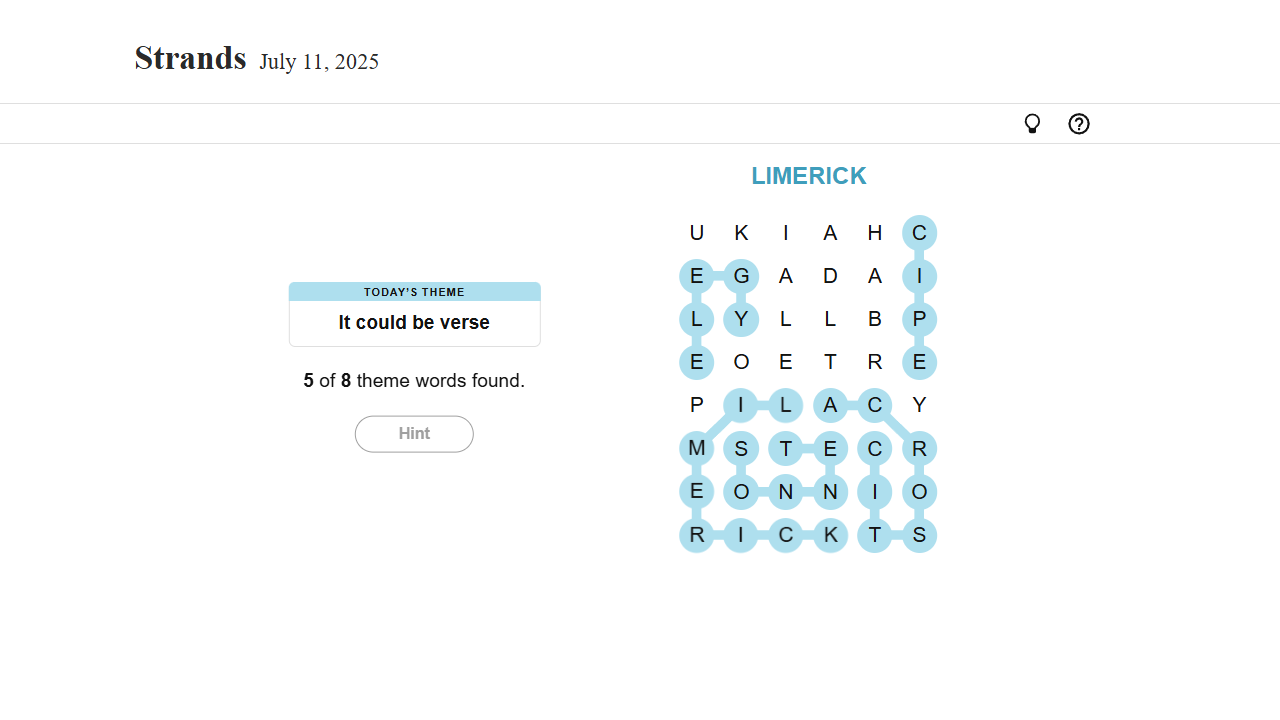
Task: Select the unhighlighted letter K
Action: 741,233
